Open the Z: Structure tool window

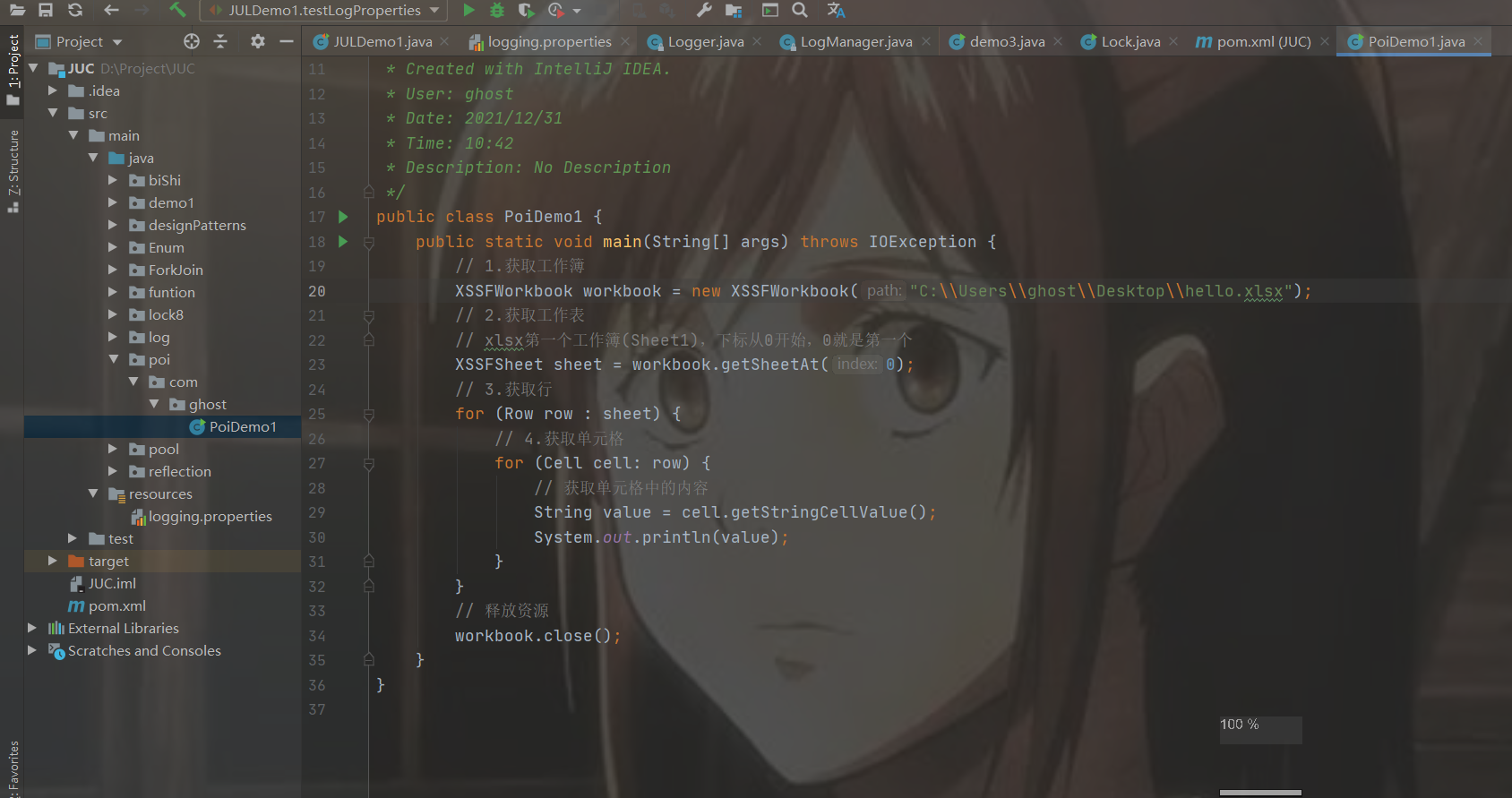[x=13, y=171]
